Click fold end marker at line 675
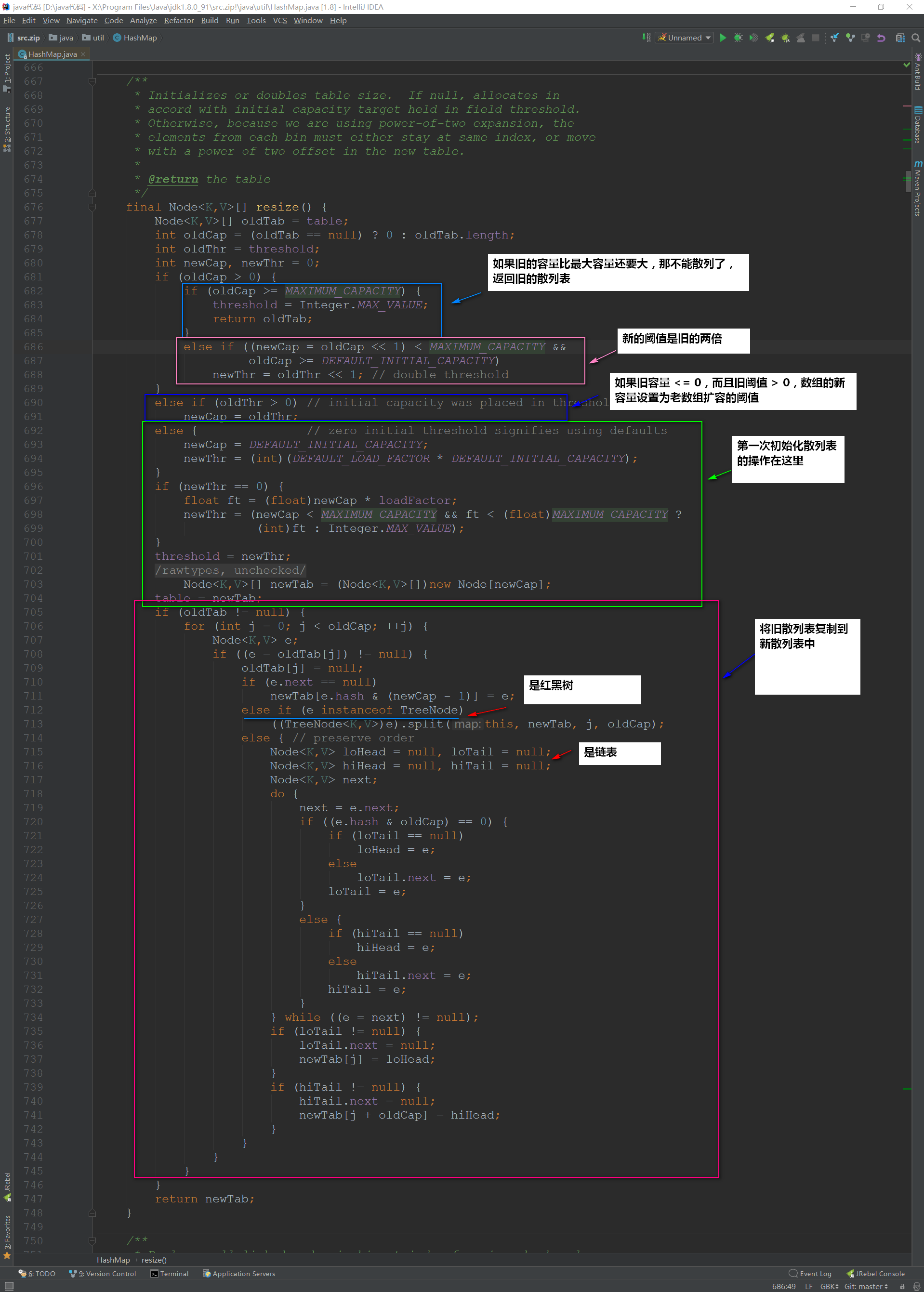This screenshot has height=1292, width=924. pyautogui.click(x=92, y=193)
